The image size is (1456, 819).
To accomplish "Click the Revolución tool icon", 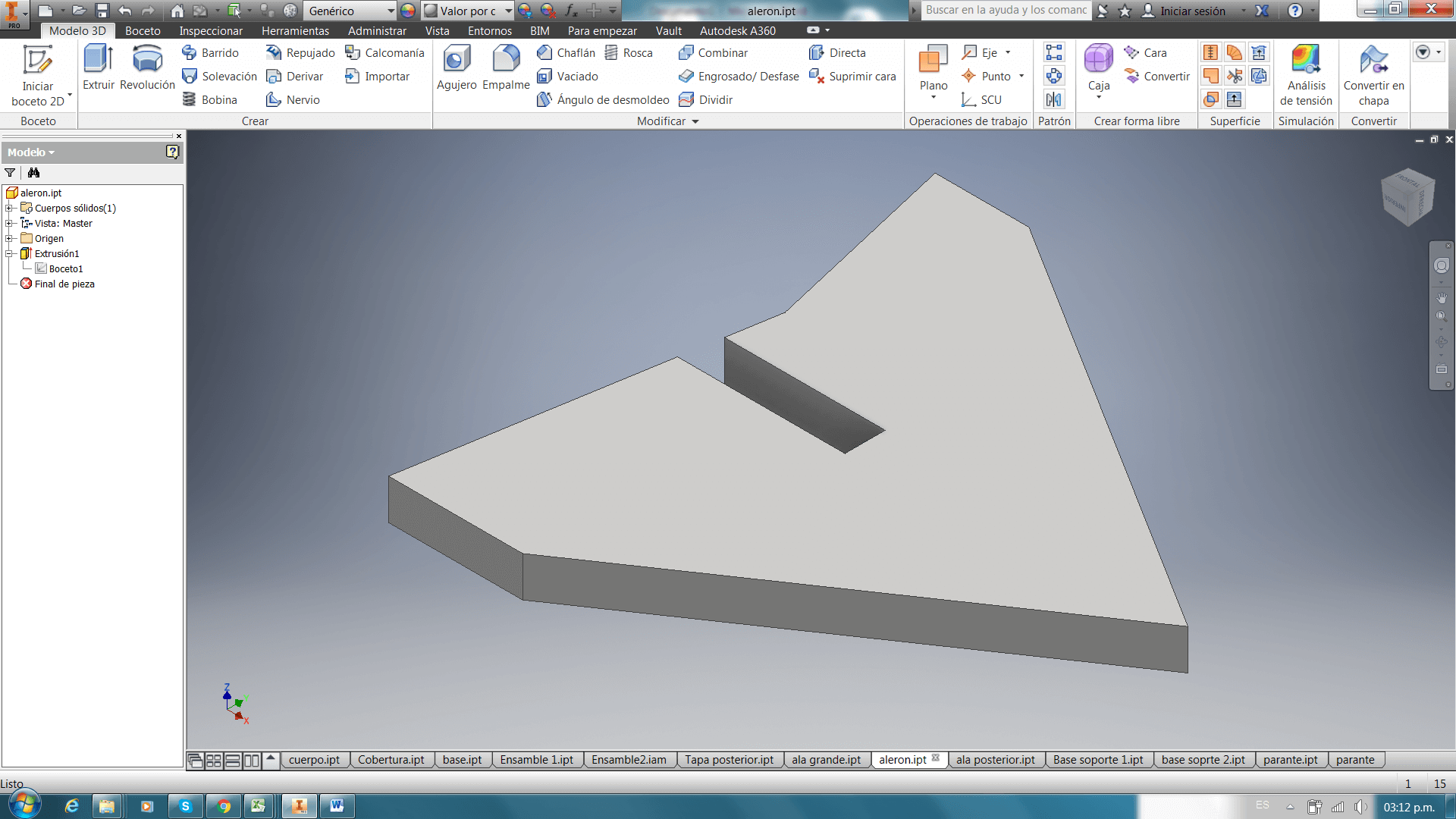I will (147, 61).
